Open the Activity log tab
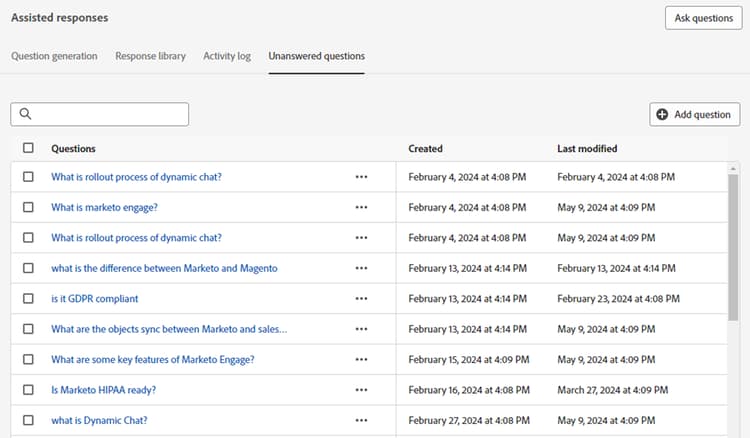750x438 pixels. (x=227, y=56)
